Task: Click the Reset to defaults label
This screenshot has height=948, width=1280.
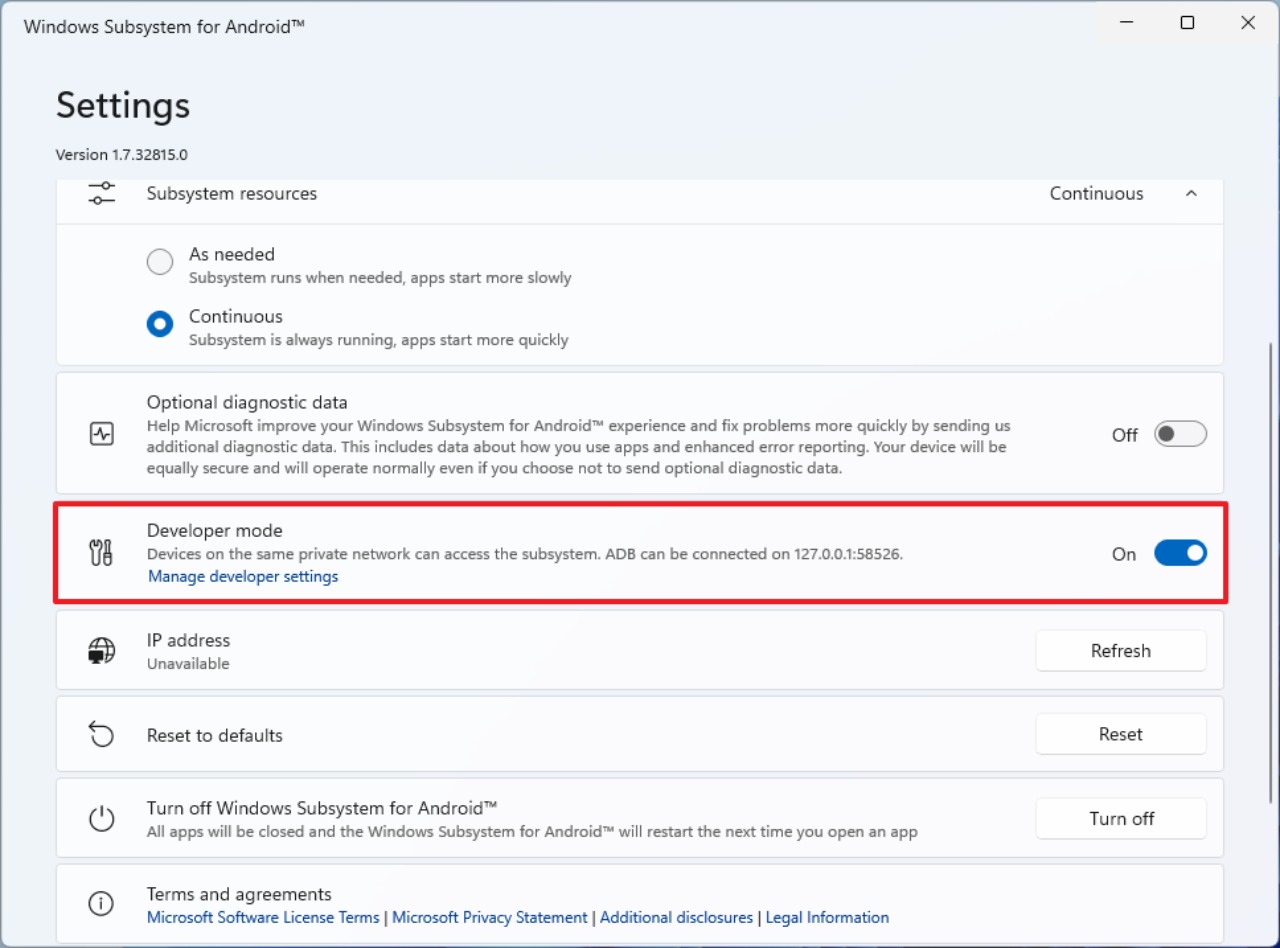Action: coord(215,736)
